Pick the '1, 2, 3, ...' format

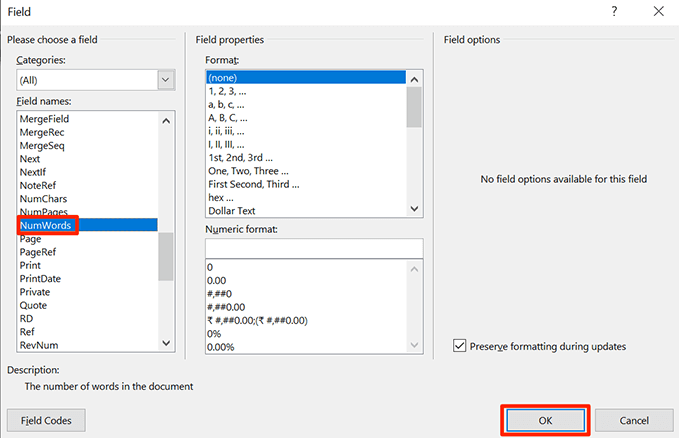tap(235, 91)
